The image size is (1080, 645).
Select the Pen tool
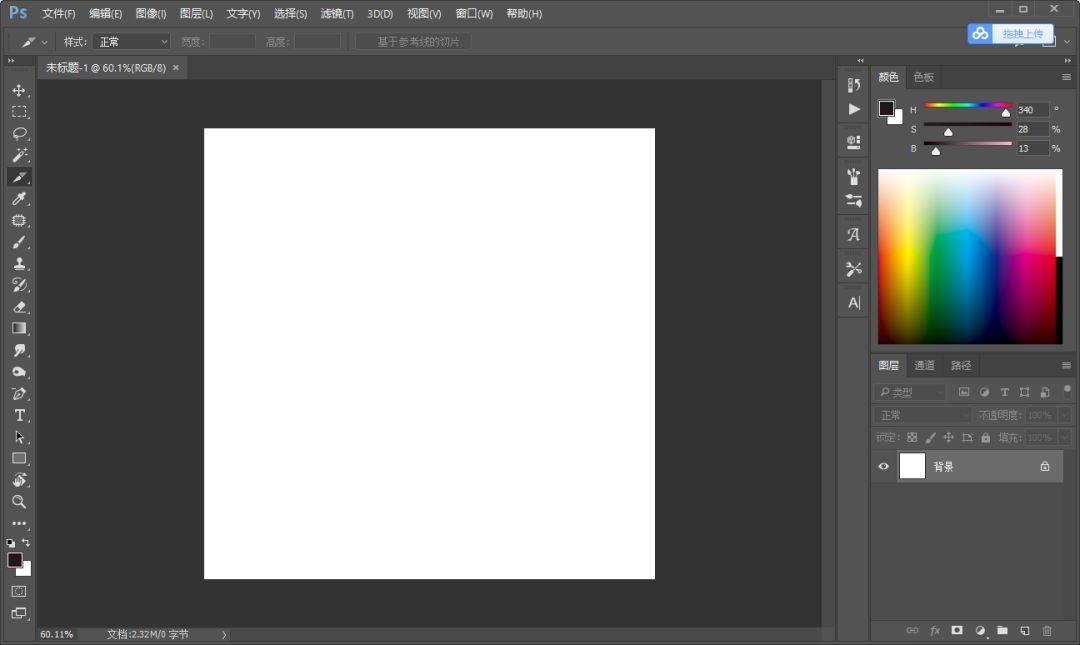coord(19,393)
